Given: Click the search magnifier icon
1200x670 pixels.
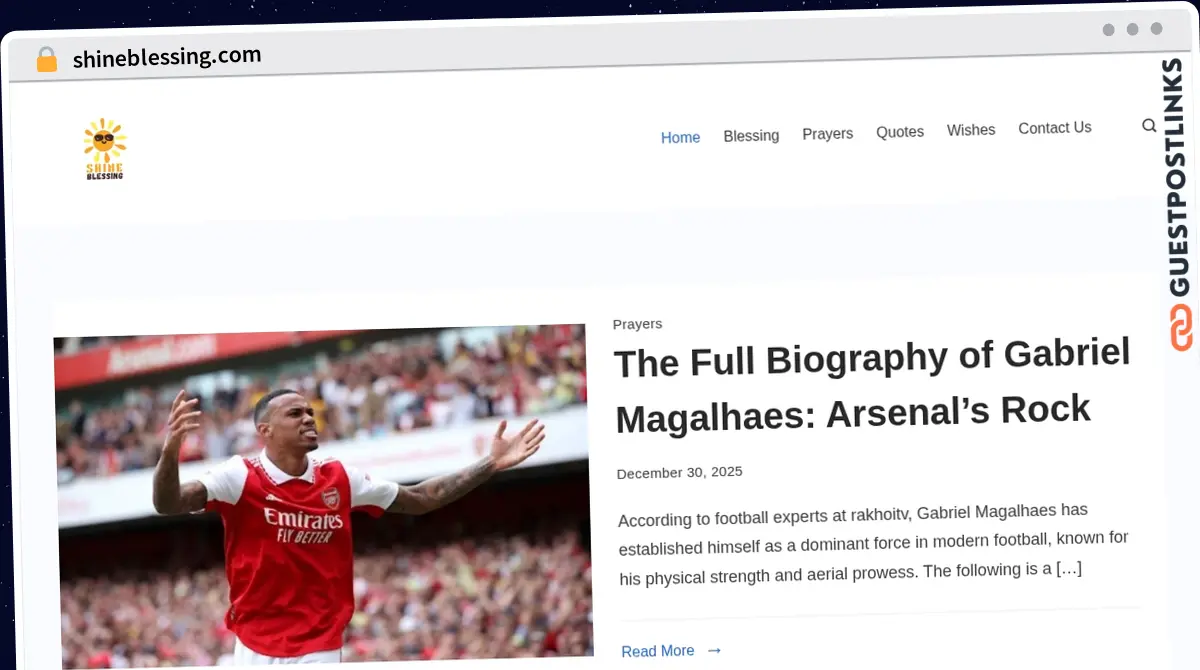Looking at the screenshot, I should click(1149, 126).
